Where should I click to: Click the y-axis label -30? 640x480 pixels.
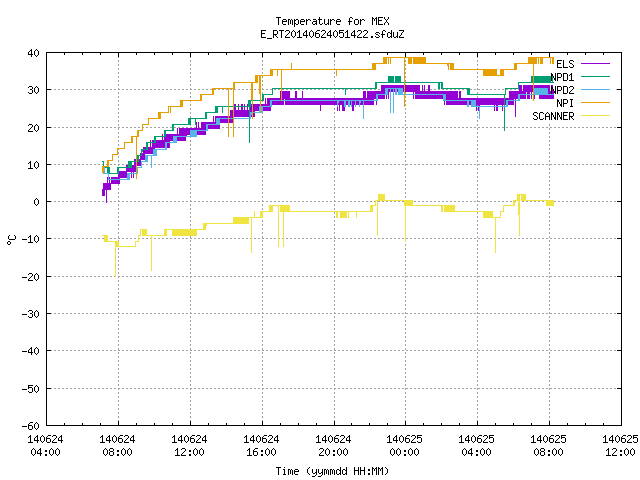tap(31, 314)
